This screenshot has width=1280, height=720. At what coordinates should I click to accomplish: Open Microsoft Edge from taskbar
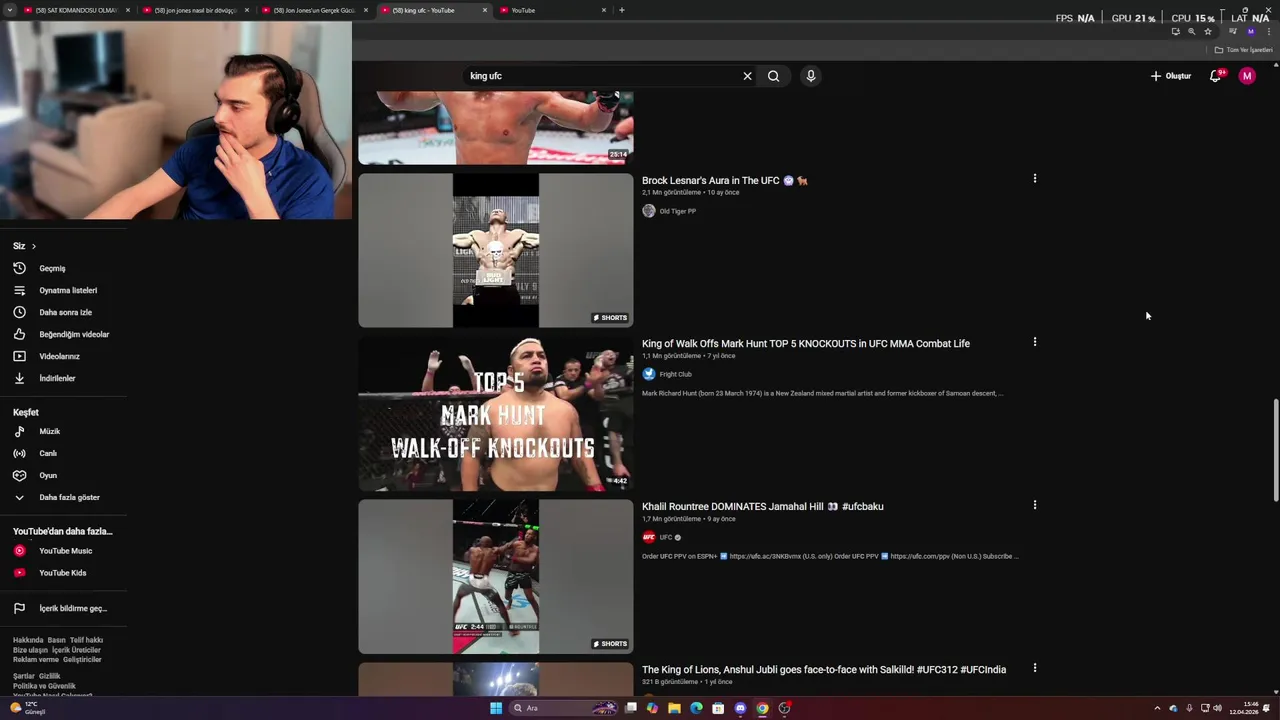696,708
